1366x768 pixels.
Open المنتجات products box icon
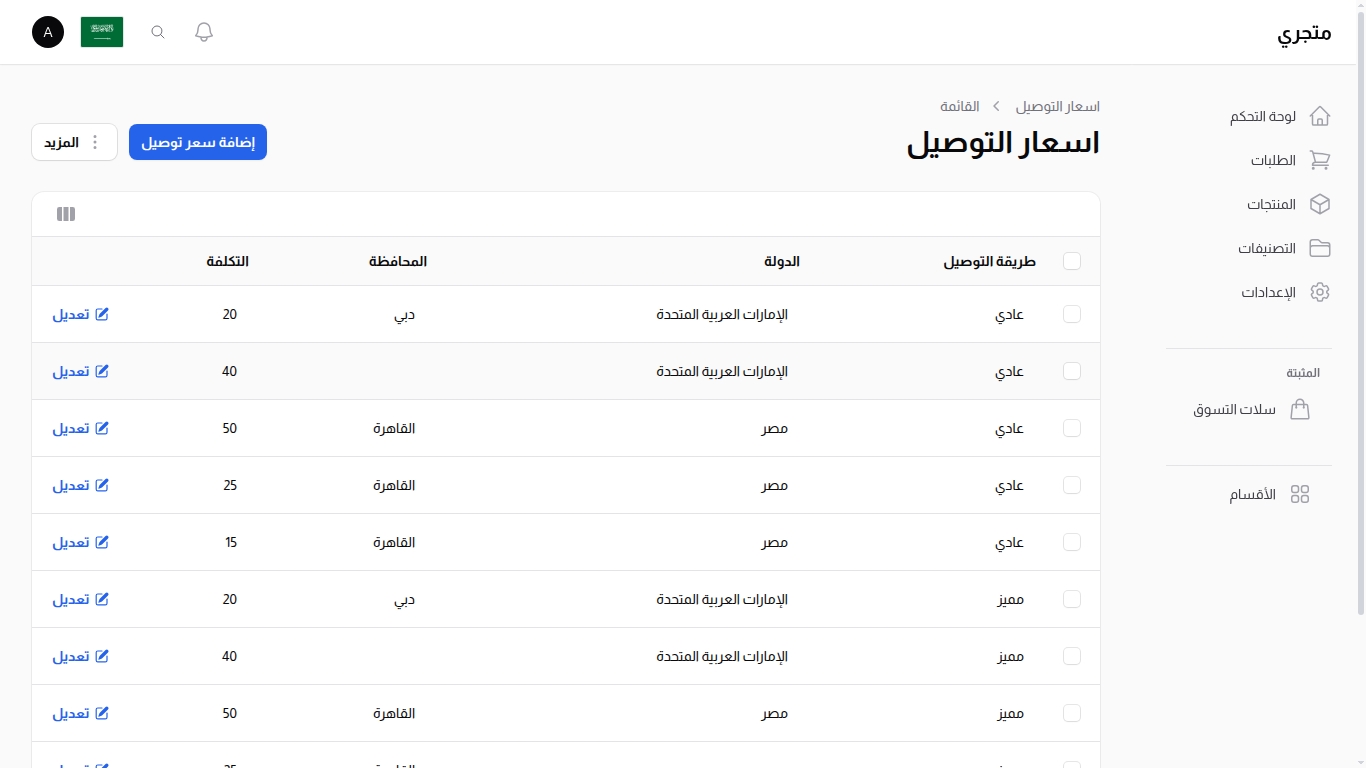1320,204
